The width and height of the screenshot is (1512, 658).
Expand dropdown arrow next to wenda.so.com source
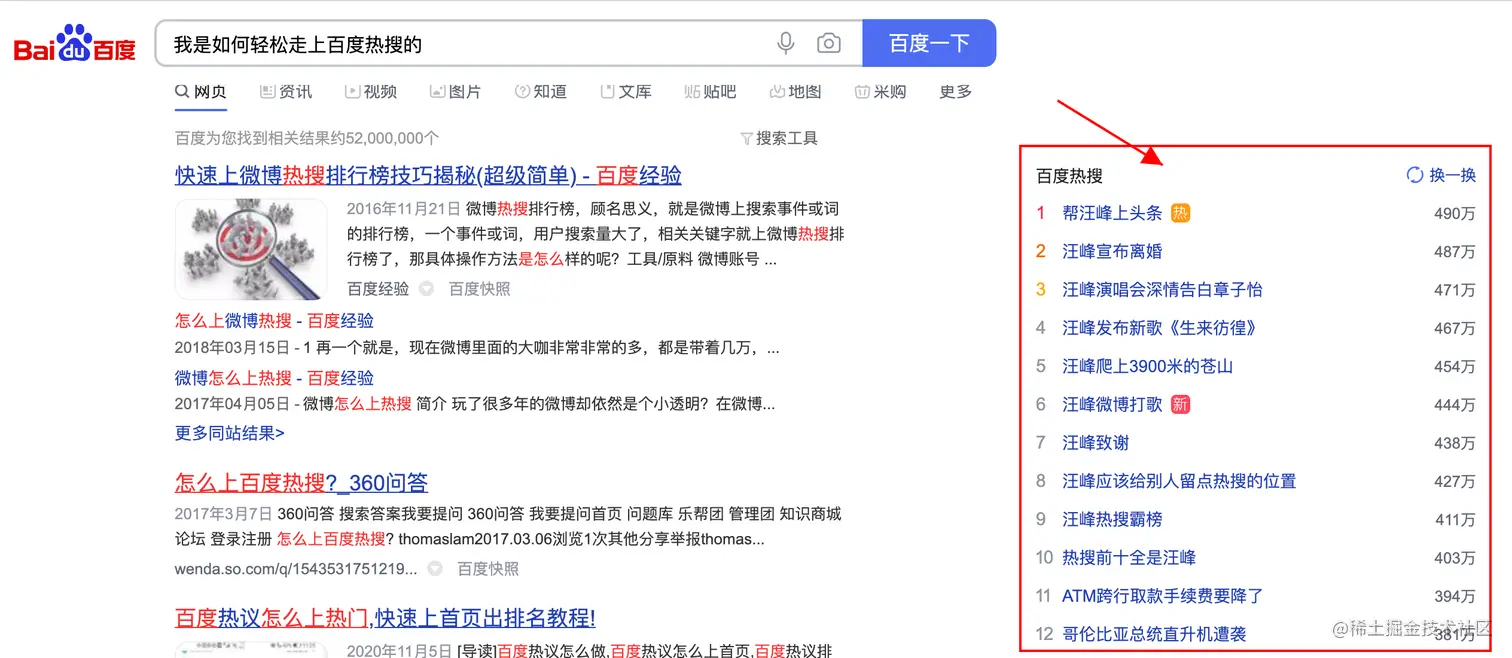tap(435, 569)
